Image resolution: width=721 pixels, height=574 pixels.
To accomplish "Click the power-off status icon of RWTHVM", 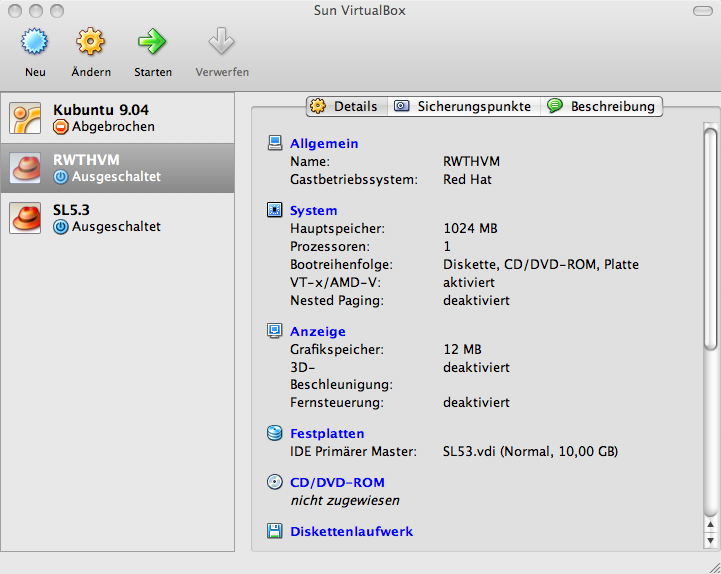I will pos(61,177).
